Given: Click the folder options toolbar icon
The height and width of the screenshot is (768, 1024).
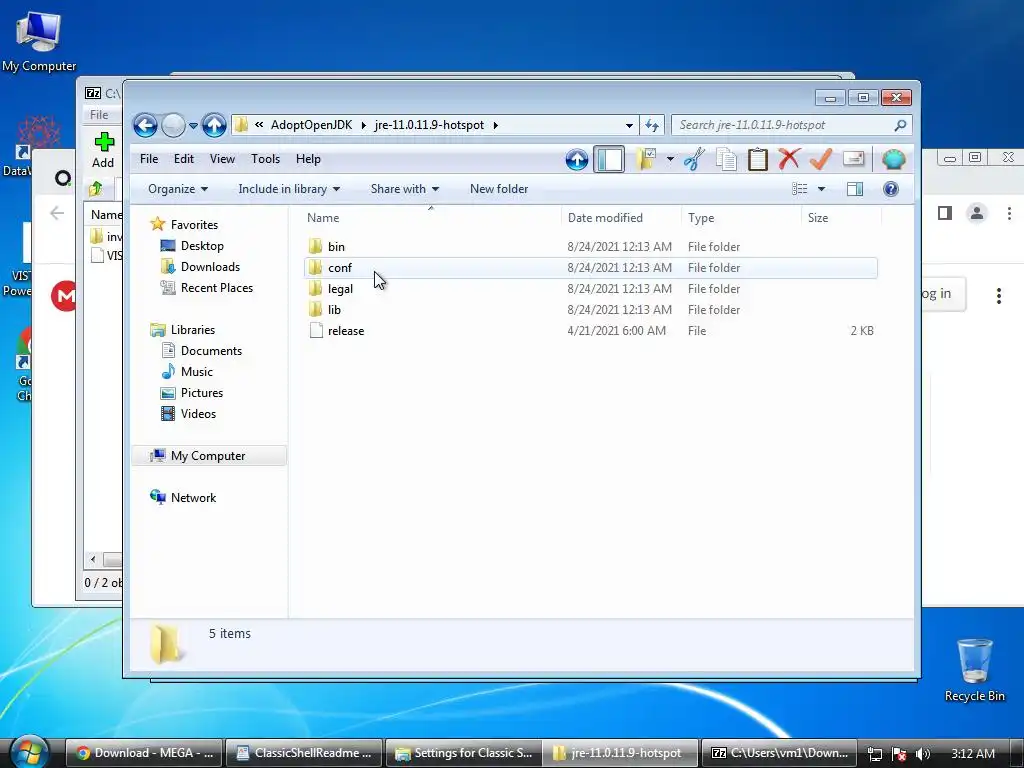Looking at the screenshot, I should click(647, 159).
